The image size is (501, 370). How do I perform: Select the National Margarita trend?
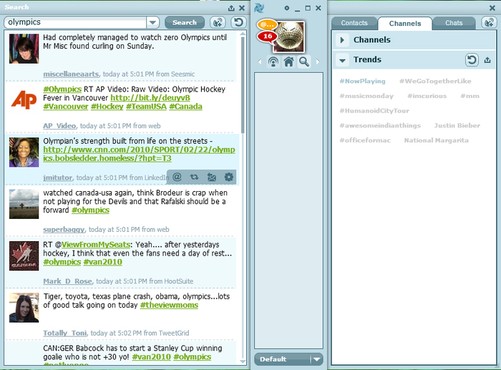point(436,140)
